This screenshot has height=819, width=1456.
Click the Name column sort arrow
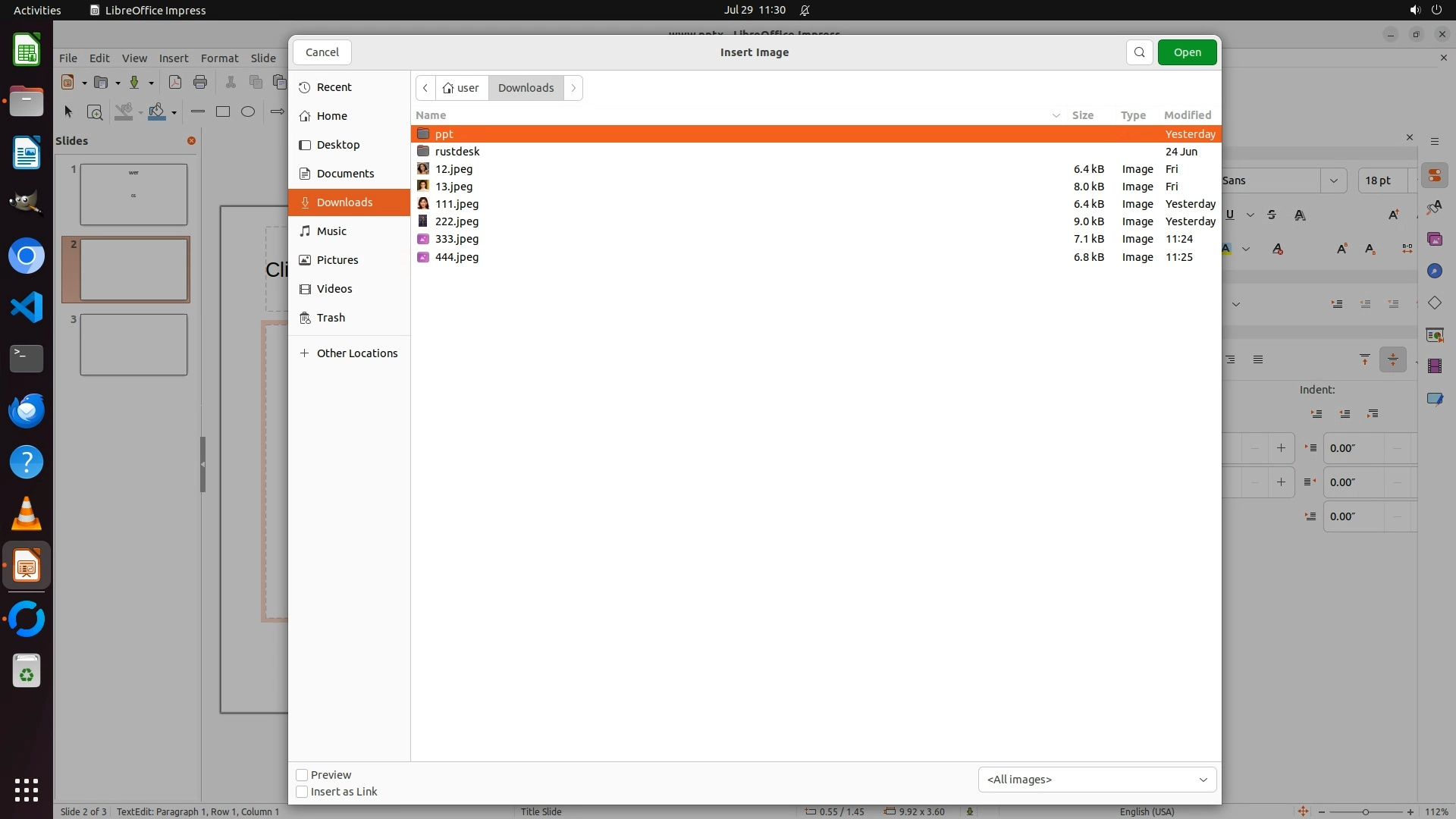click(1056, 115)
